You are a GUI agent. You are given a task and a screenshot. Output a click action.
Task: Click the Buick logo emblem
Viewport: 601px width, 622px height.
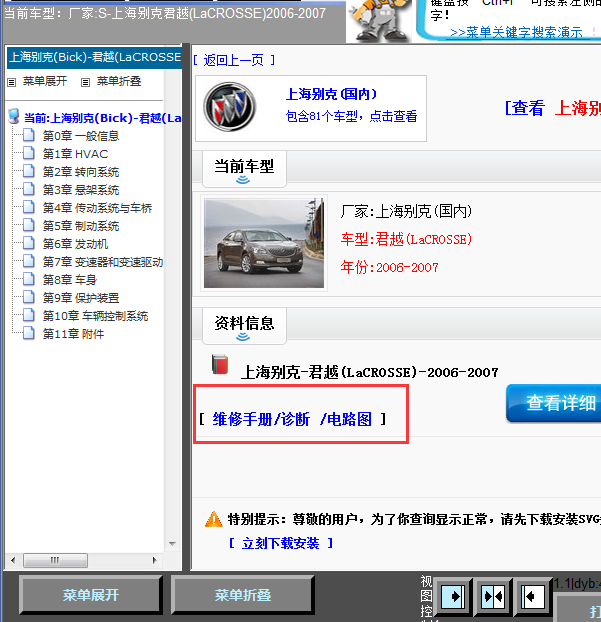pos(229,107)
